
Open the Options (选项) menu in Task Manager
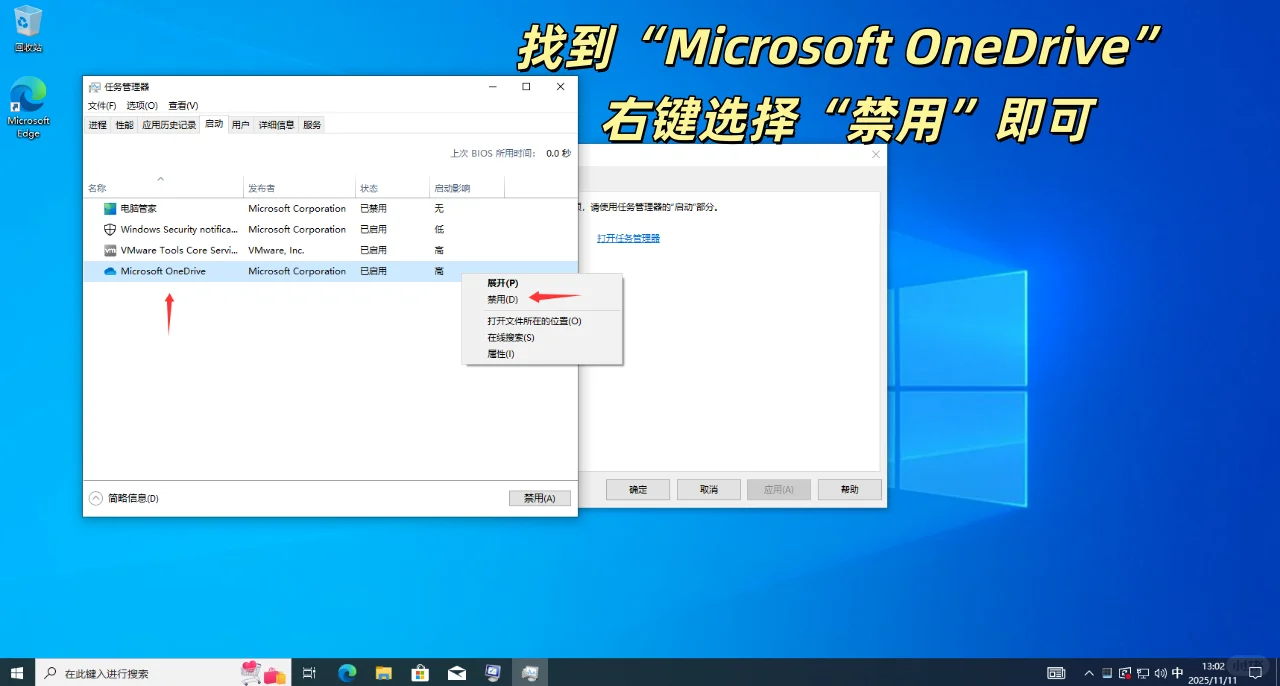(142, 105)
